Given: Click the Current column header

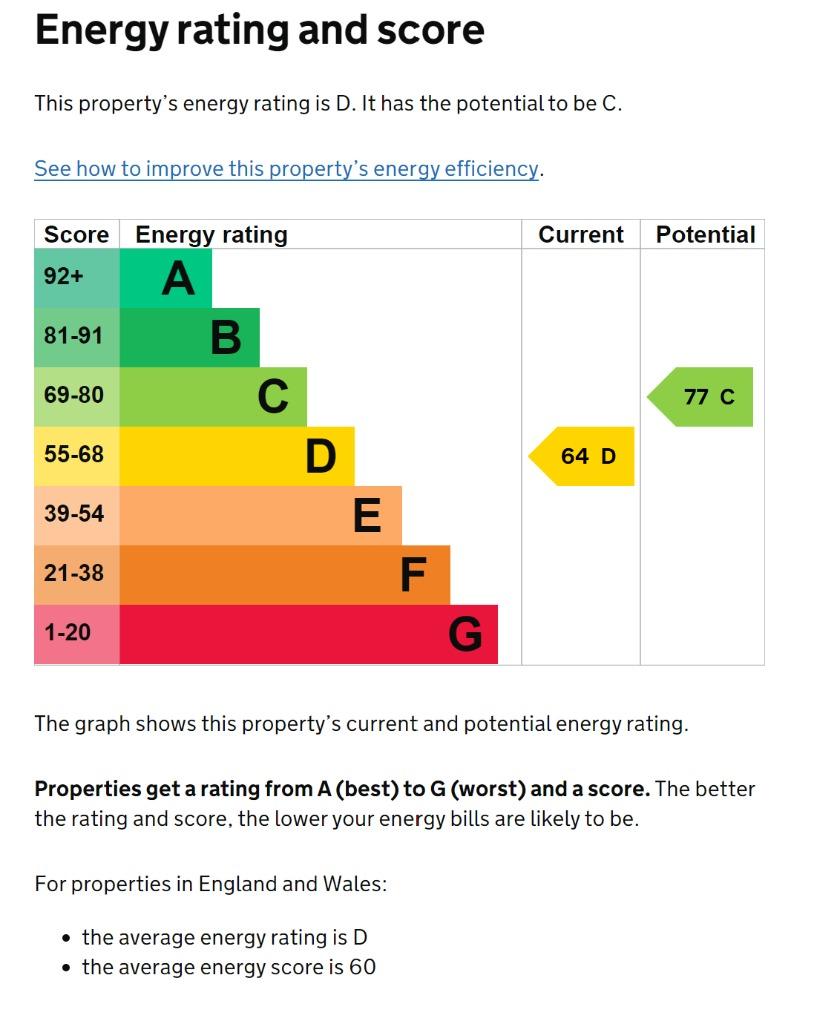Looking at the screenshot, I should (581, 235).
